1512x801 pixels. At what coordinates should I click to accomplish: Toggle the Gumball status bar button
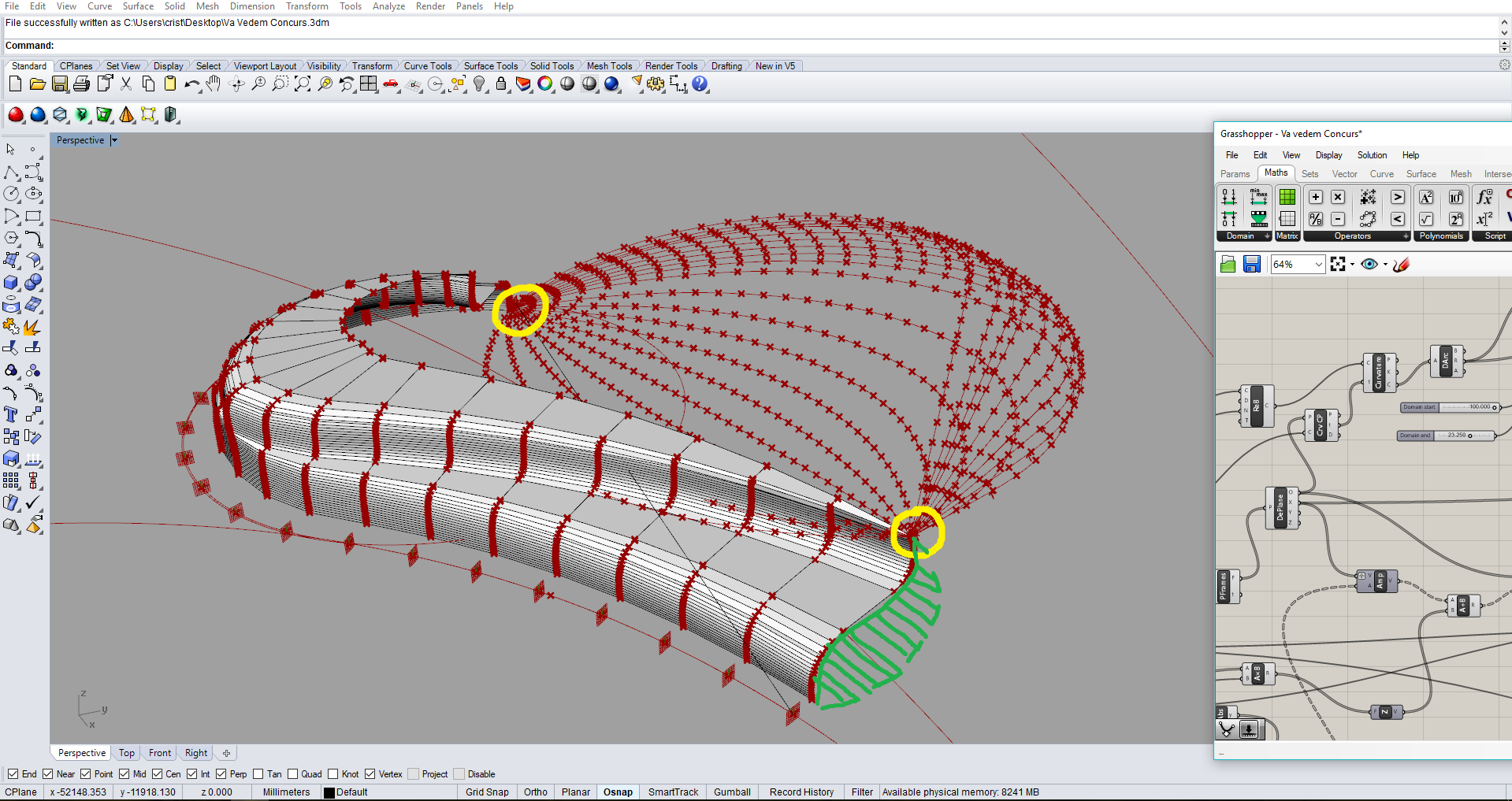click(x=731, y=792)
